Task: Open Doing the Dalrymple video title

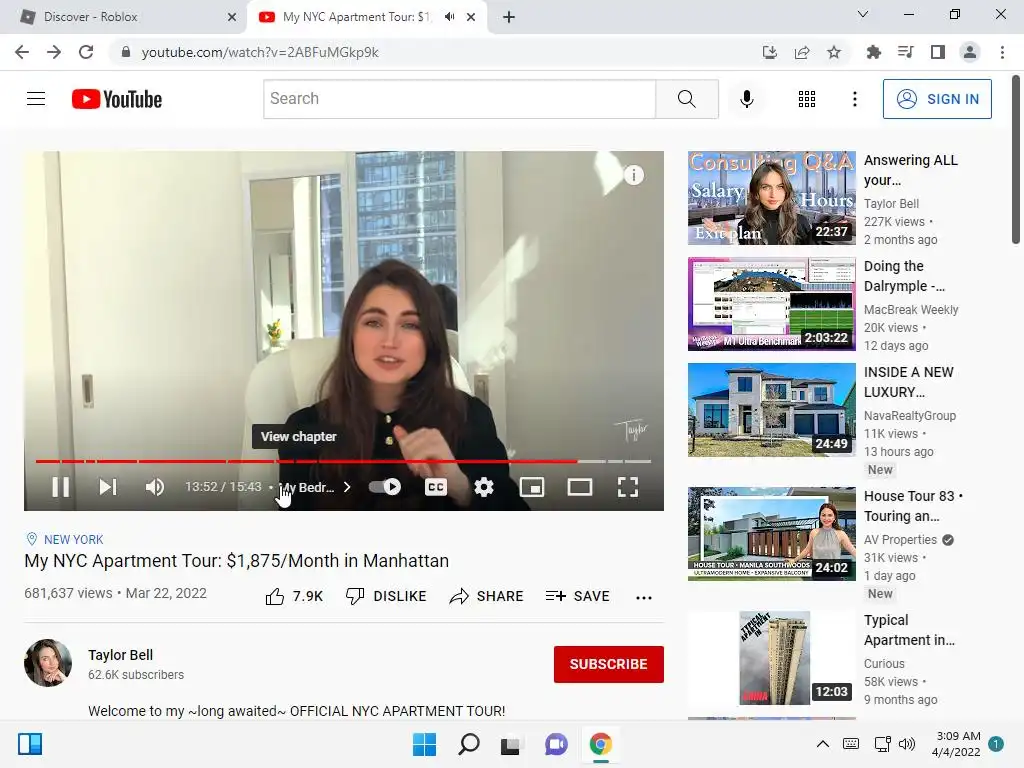Action: 904,276
